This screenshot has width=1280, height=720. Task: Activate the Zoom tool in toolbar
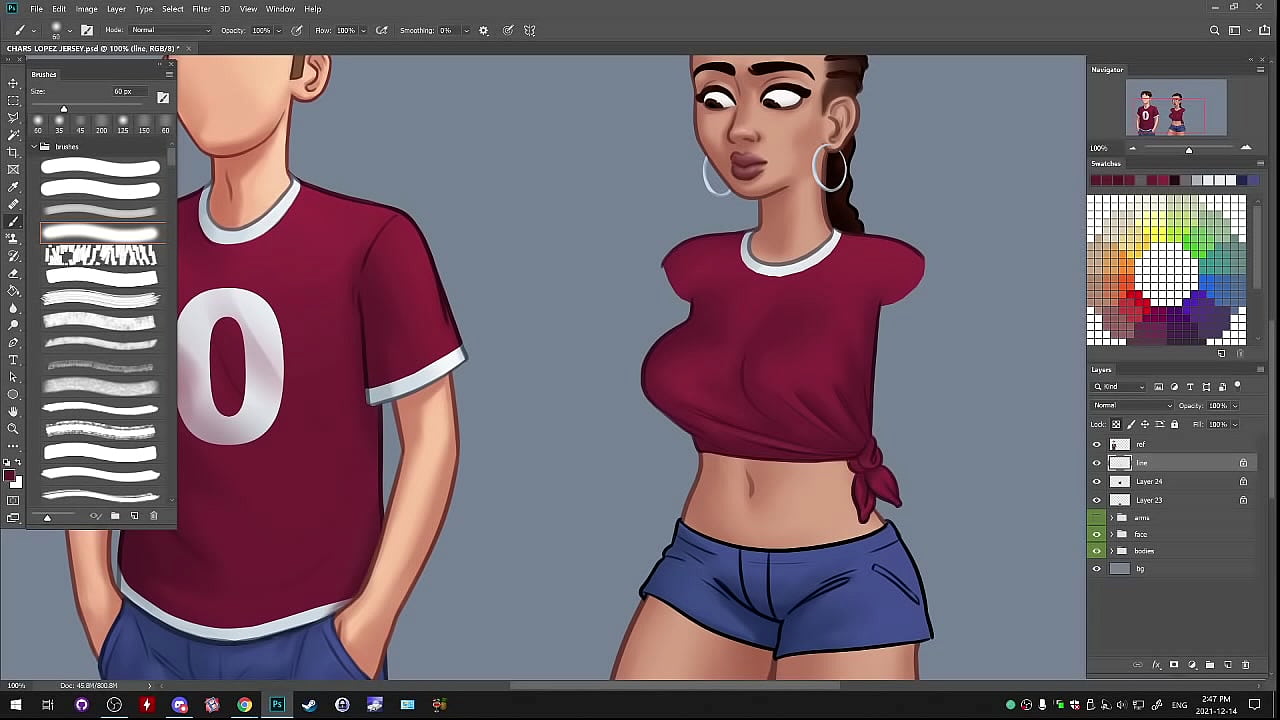click(13, 429)
